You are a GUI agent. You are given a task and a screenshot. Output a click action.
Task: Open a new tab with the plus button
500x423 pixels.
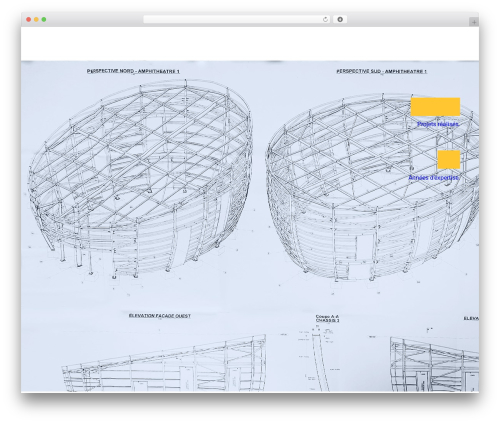(x=474, y=22)
